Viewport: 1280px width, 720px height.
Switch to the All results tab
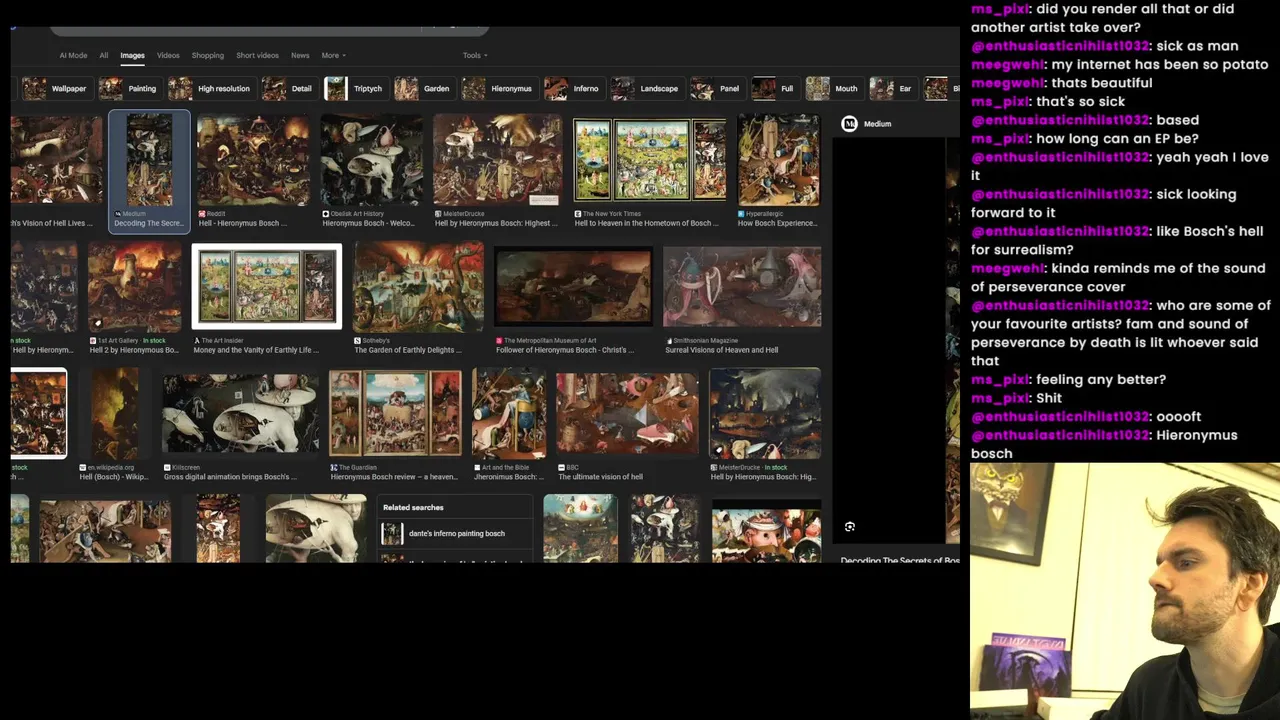[x=103, y=55]
